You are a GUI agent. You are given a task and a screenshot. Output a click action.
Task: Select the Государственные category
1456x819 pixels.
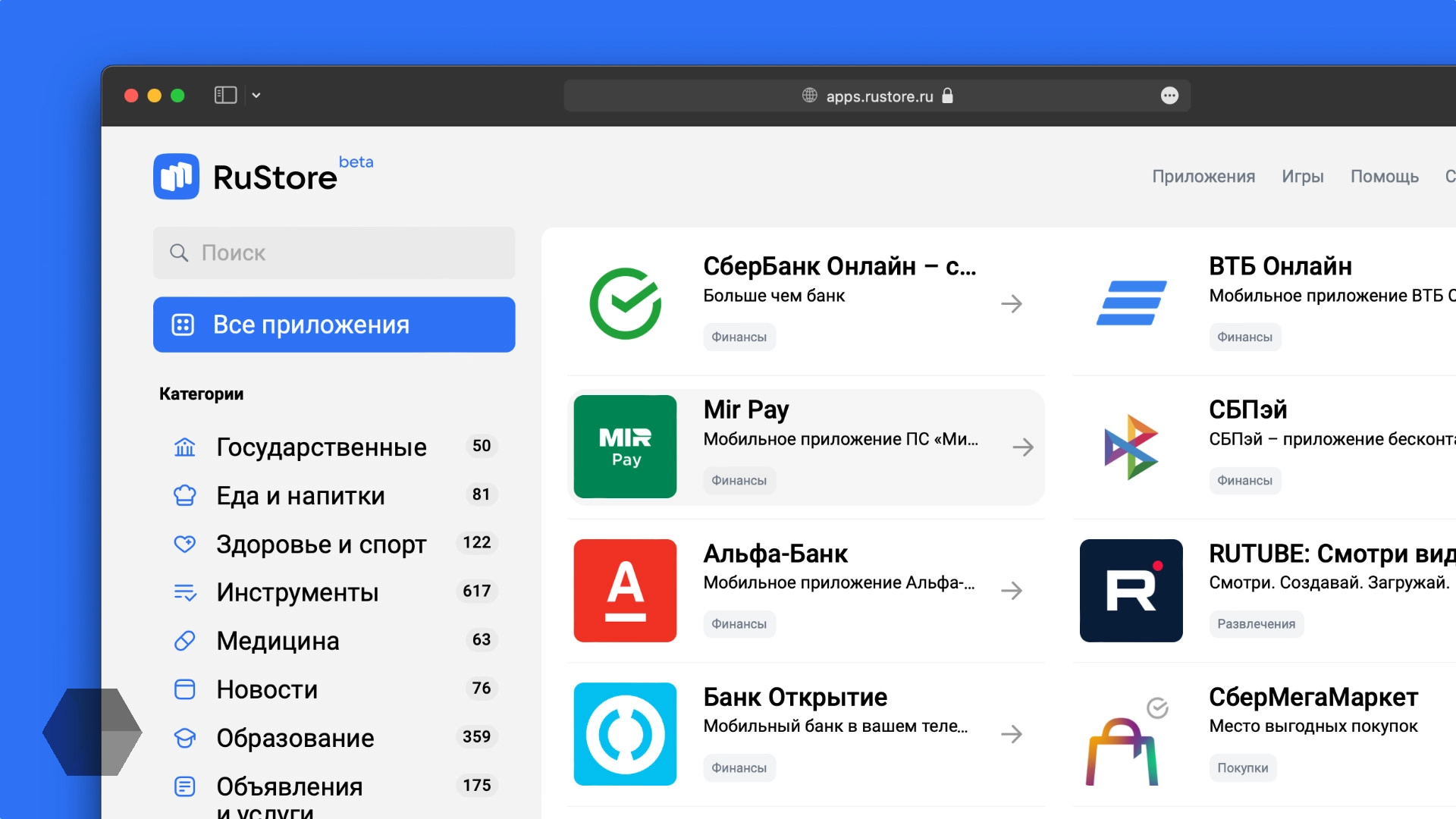(321, 447)
